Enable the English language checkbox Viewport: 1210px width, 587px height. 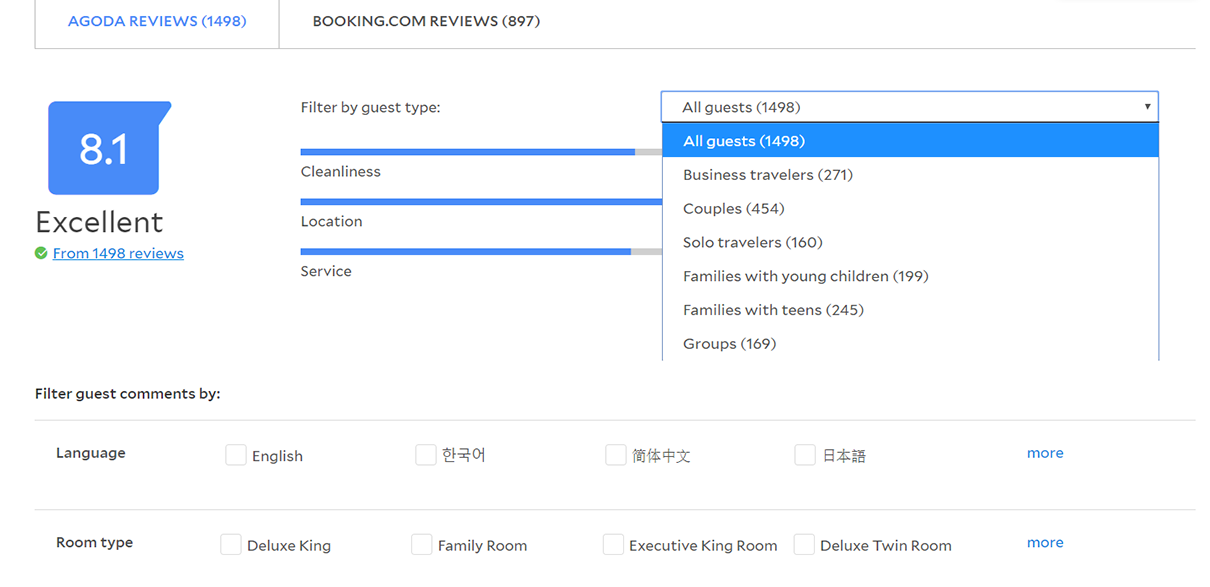236,454
